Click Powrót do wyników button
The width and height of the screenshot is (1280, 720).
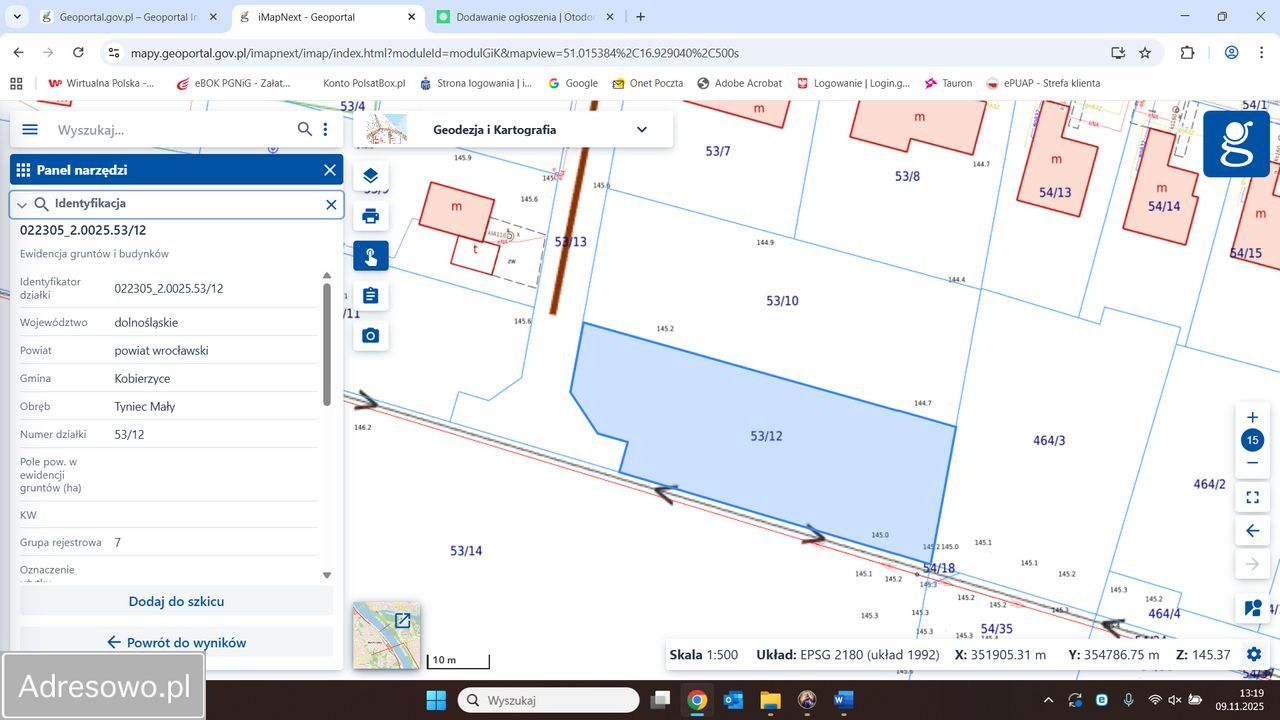176,642
